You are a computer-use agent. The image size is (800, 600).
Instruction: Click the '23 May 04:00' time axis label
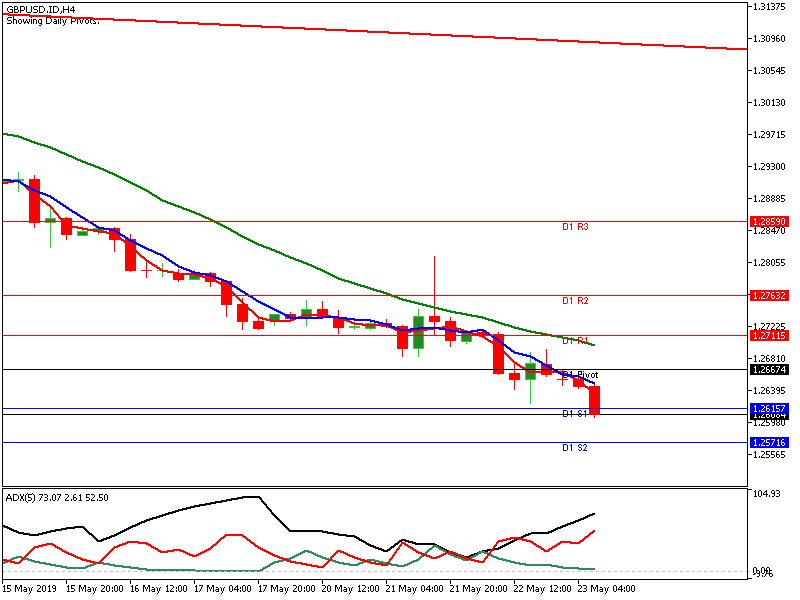608,589
